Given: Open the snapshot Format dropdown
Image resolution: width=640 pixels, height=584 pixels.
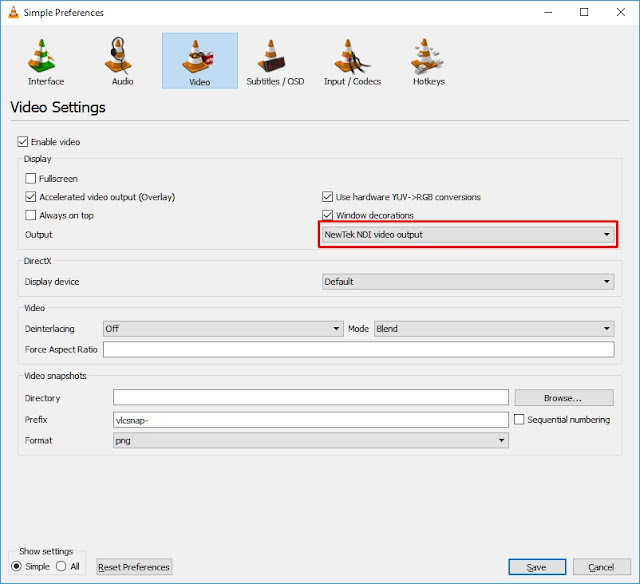Looking at the screenshot, I should coord(311,440).
